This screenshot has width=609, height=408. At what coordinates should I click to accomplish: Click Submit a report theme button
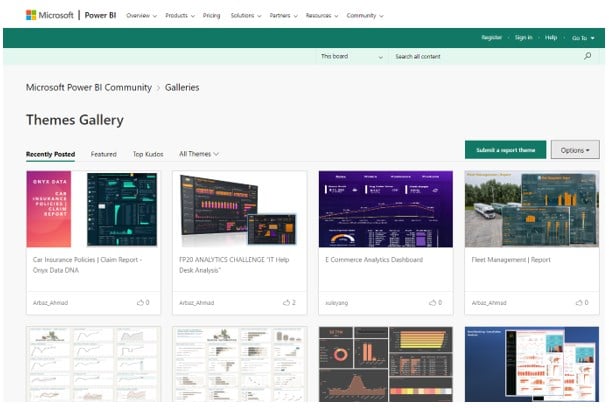[505, 150]
